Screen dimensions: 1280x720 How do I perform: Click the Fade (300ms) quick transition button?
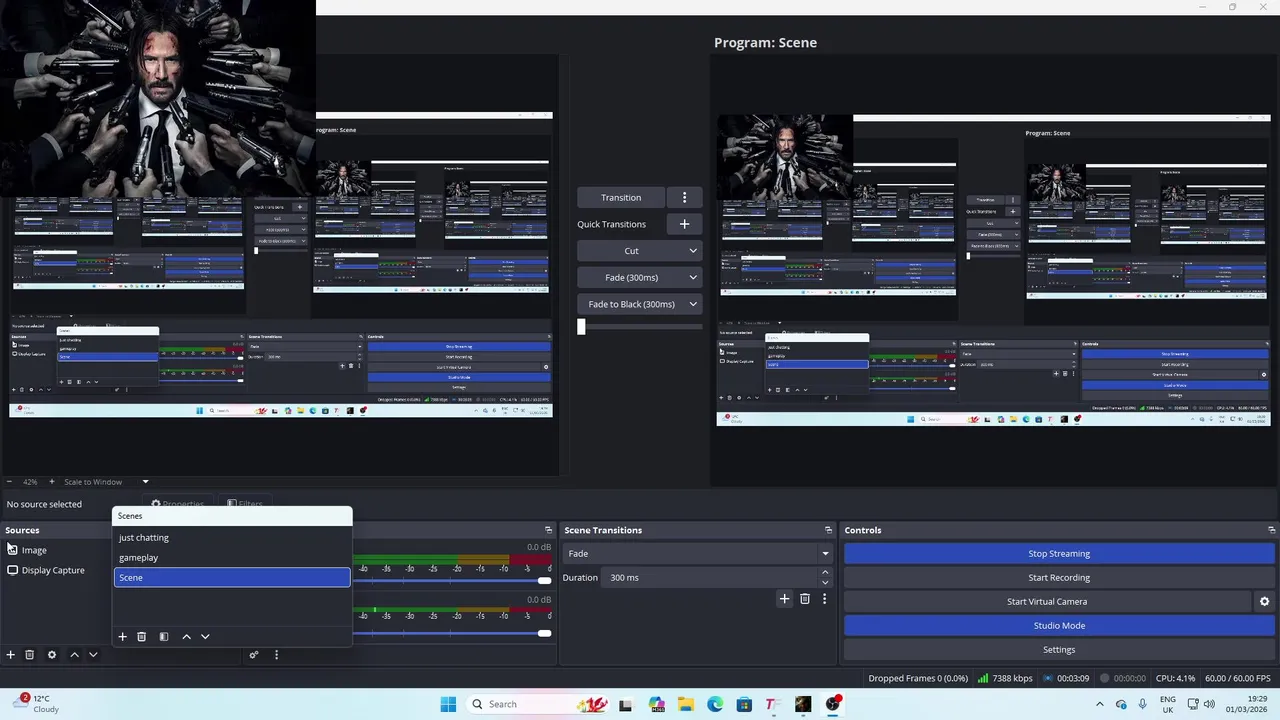[631, 277]
